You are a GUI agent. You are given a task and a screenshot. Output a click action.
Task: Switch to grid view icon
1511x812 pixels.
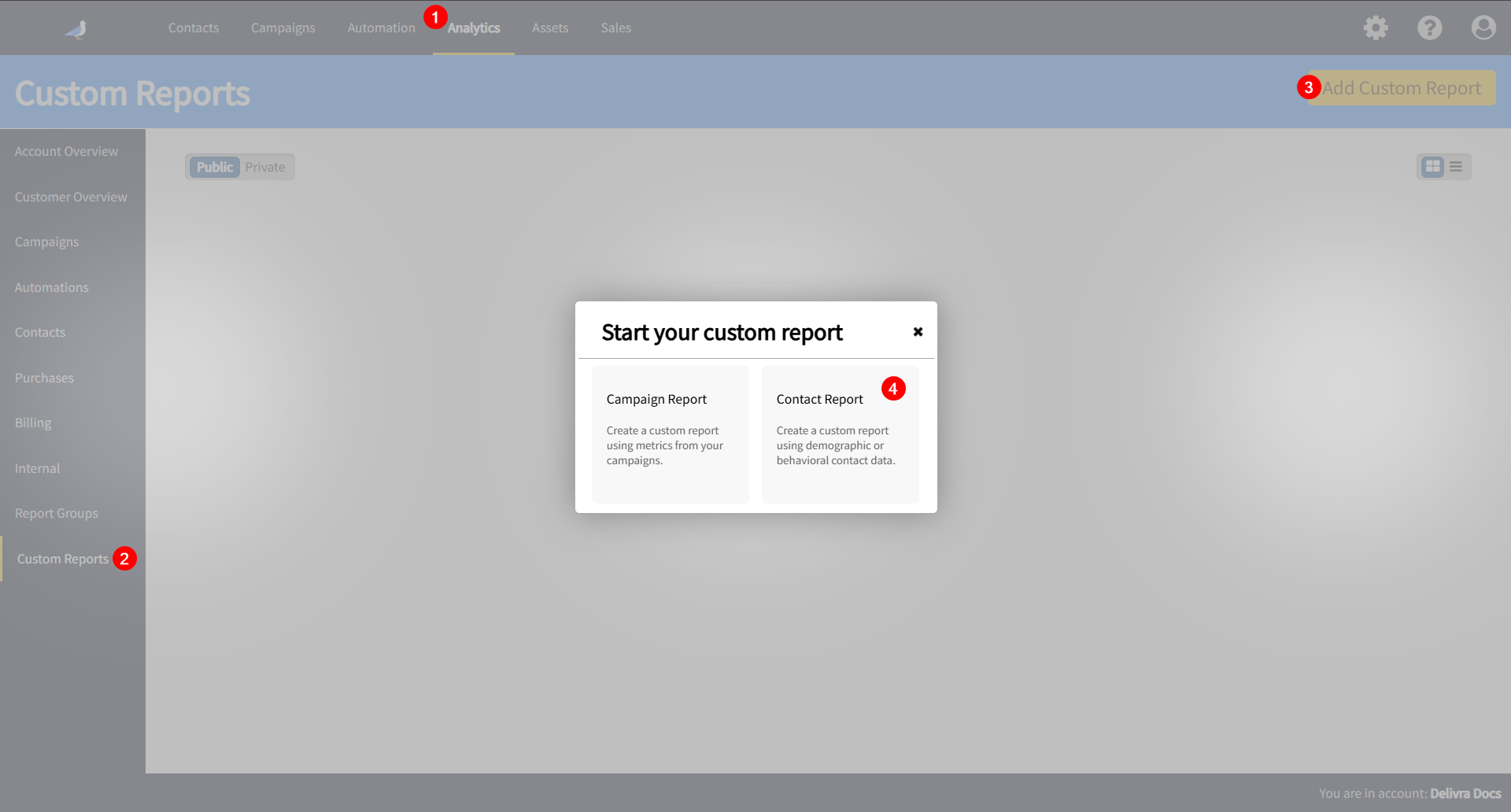(x=1433, y=167)
